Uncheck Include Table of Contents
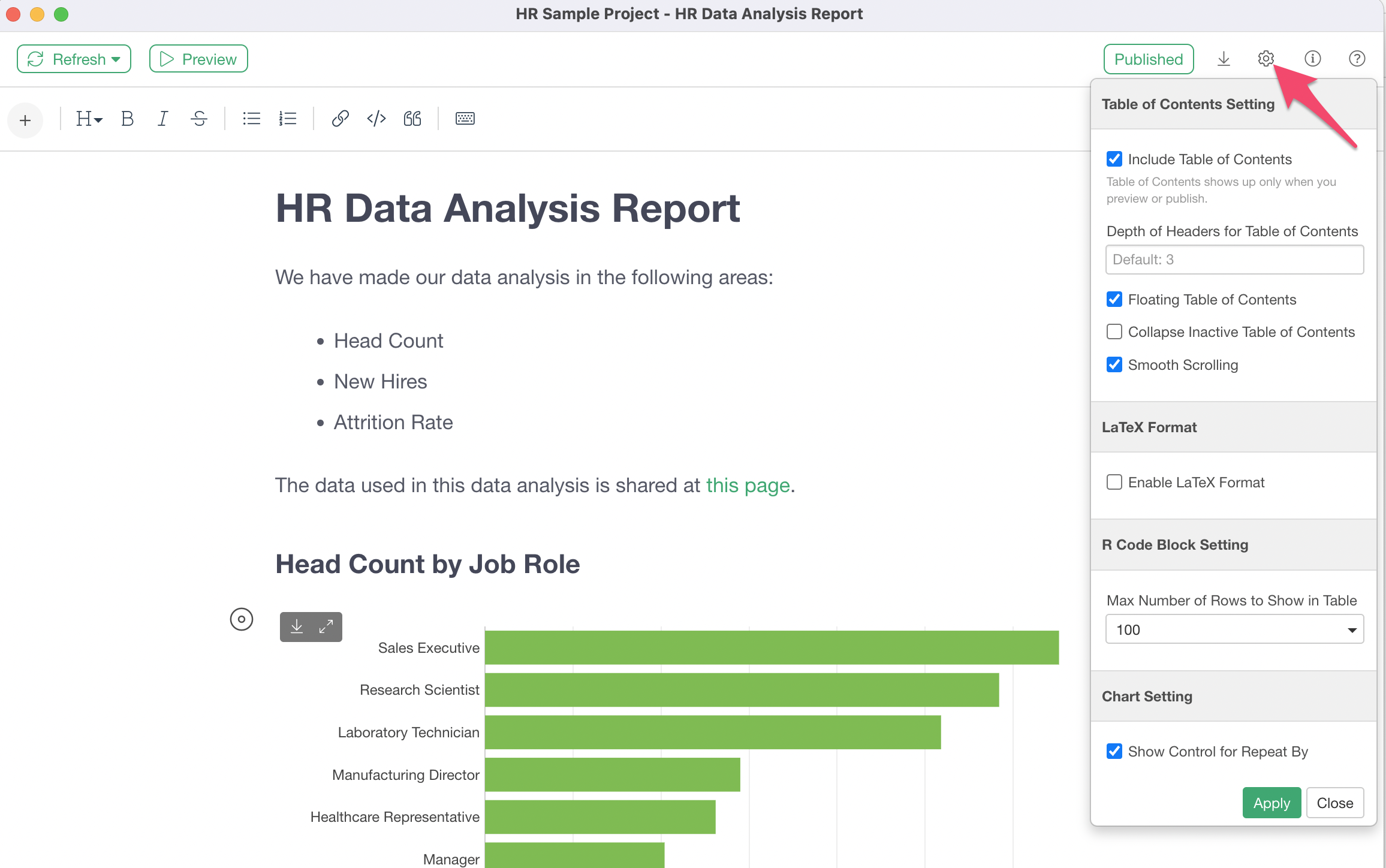 tap(1114, 159)
